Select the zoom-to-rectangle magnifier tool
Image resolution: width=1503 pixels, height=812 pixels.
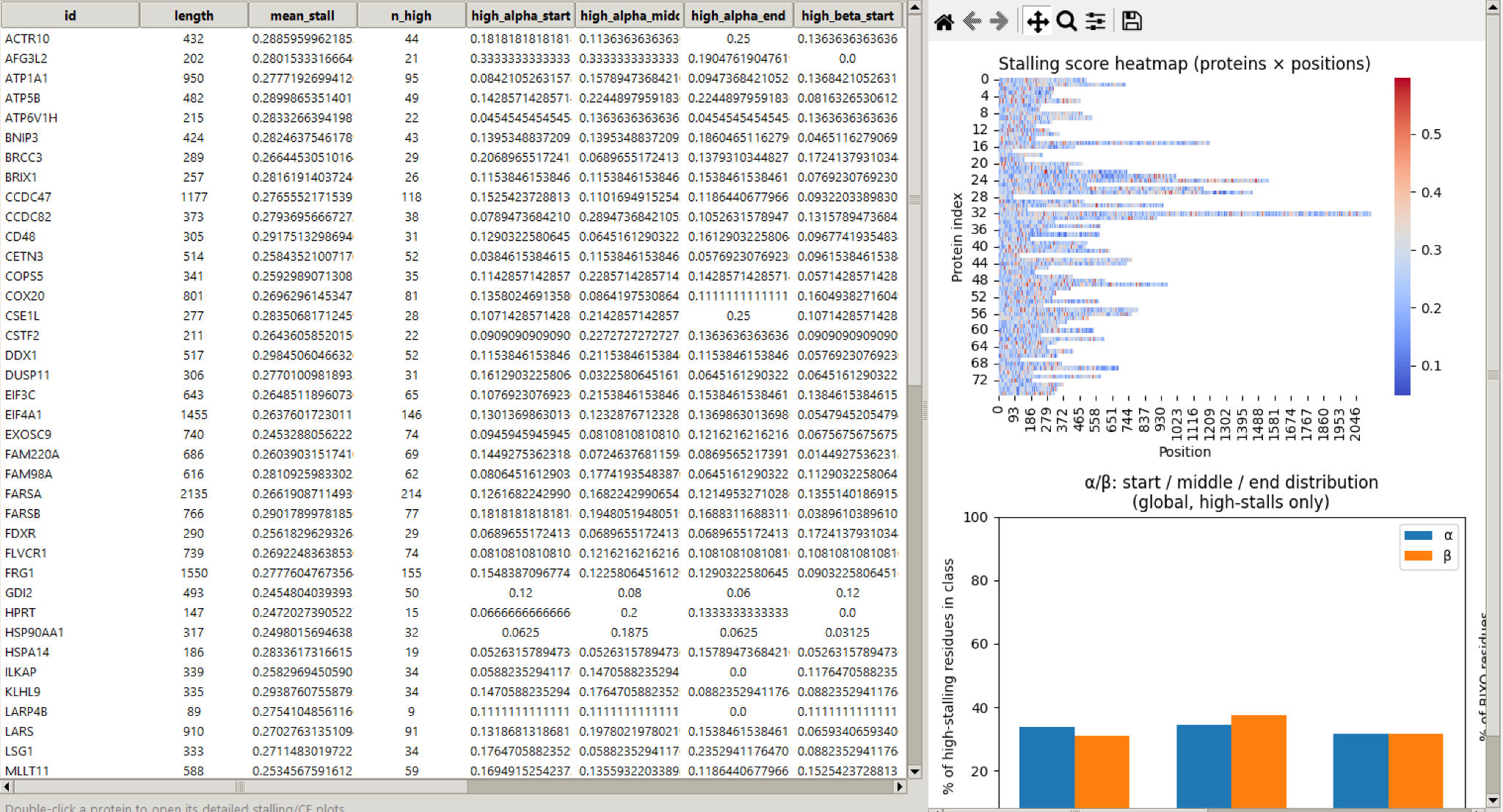(1066, 21)
